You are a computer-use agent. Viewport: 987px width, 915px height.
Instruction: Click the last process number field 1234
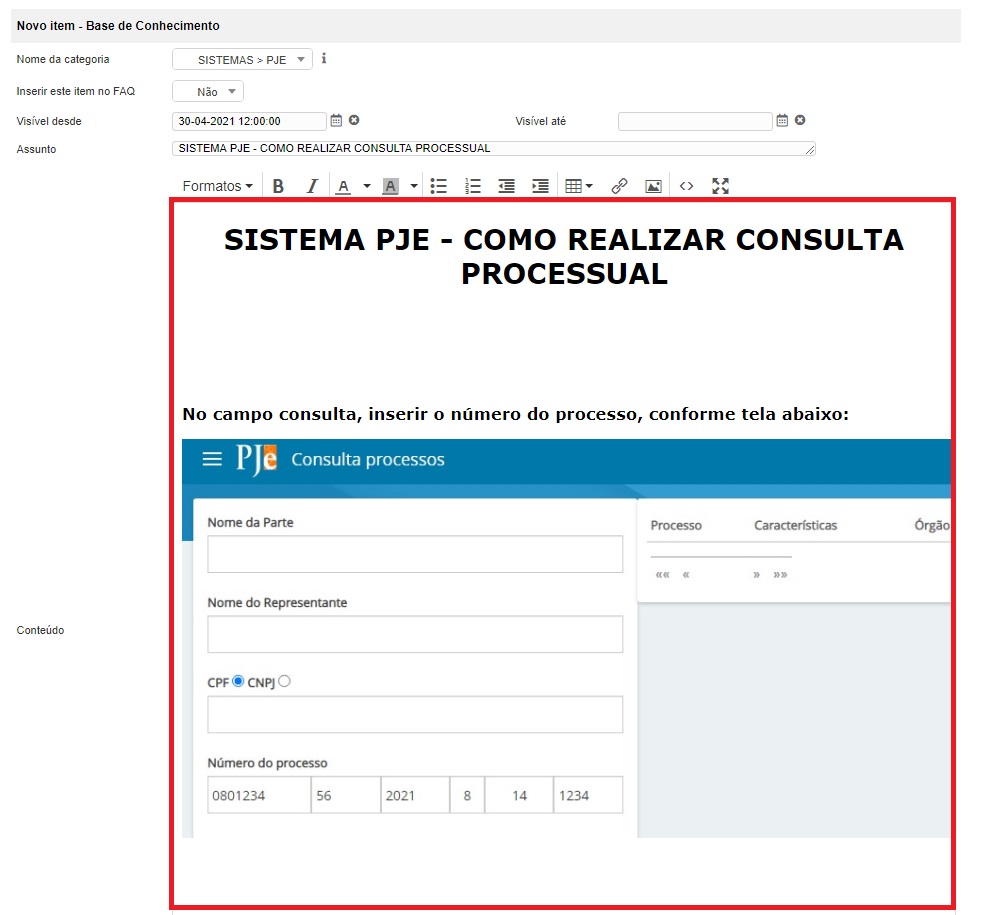tap(589, 795)
